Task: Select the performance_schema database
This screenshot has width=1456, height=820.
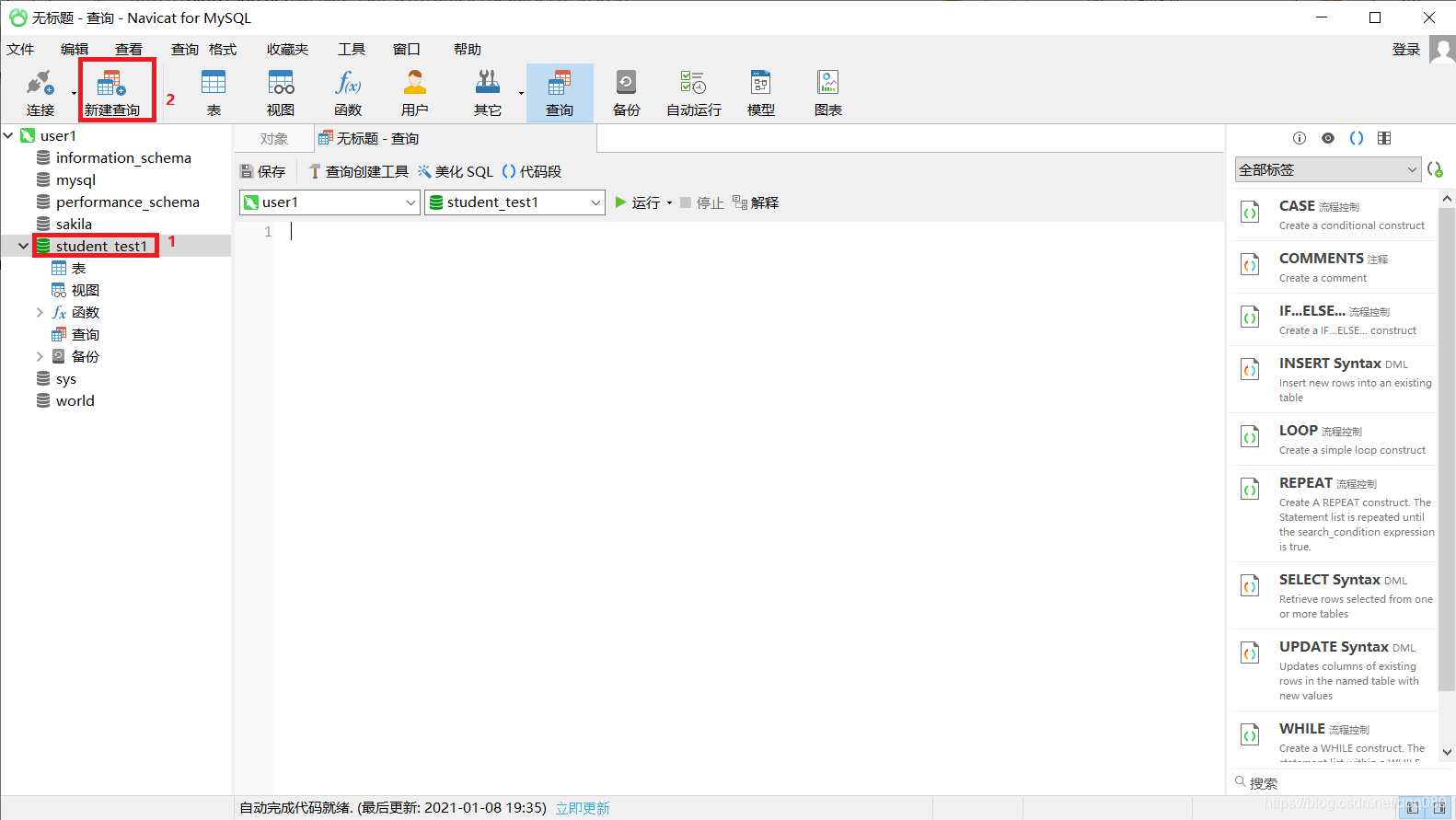Action: (127, 202)
